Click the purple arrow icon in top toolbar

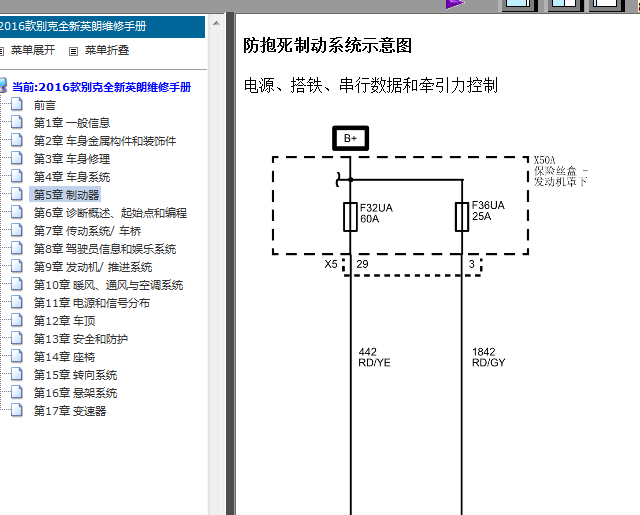pyautogui.click(x=454, y=4)
